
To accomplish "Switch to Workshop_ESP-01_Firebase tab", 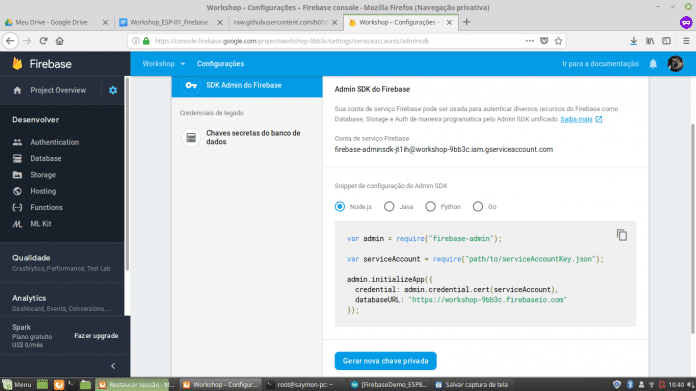I will (x=170, y=22).
